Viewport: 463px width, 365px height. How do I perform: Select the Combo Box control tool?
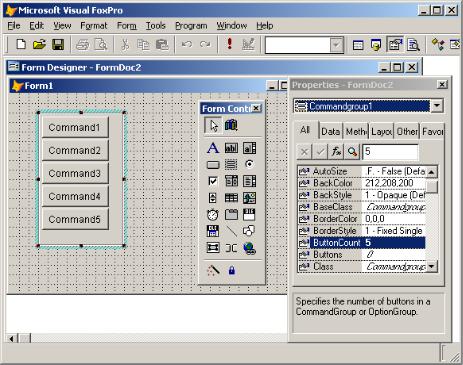(231, 181)
